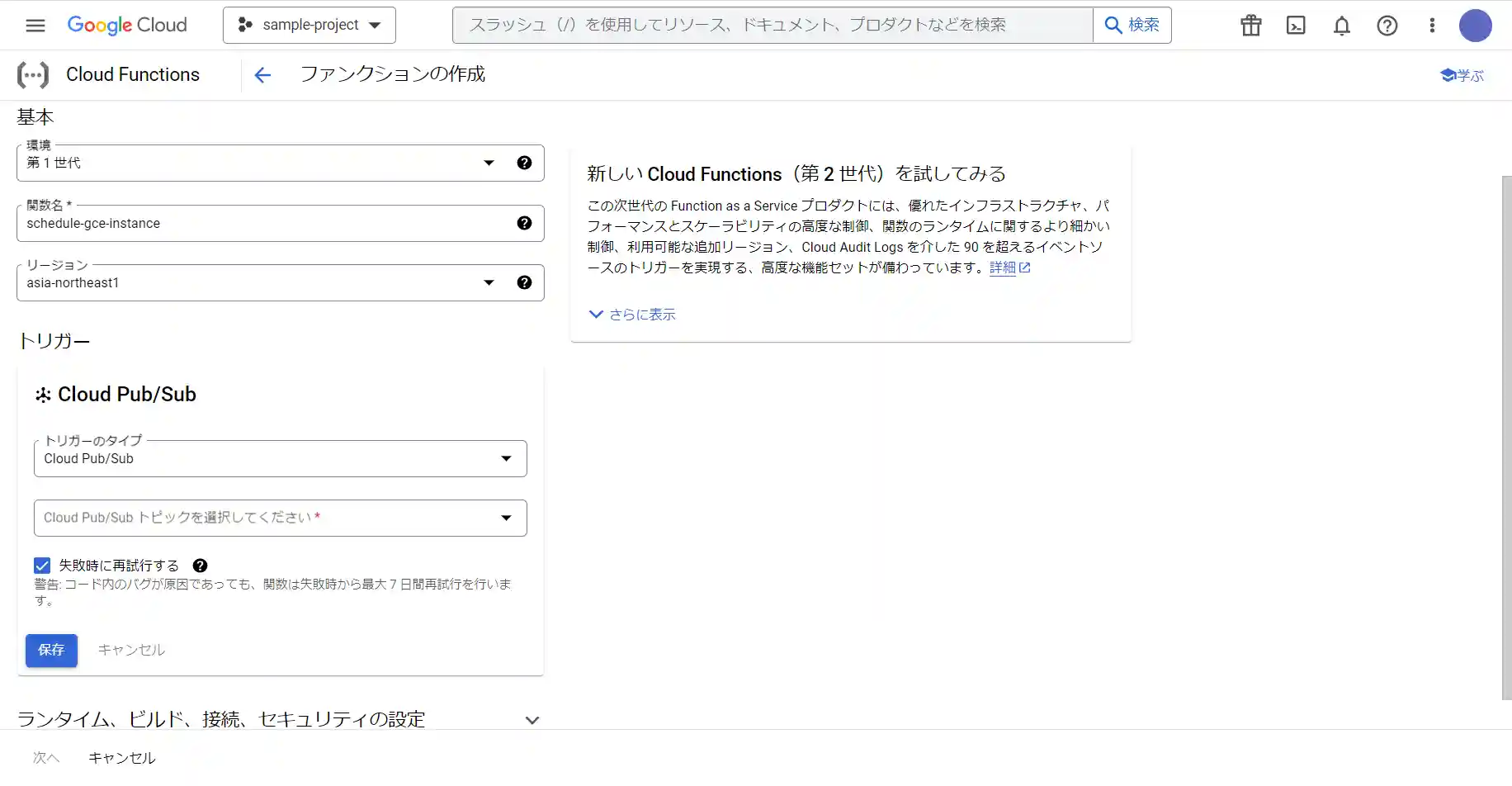Activate Cloud Shell terminal icon

1297,26
